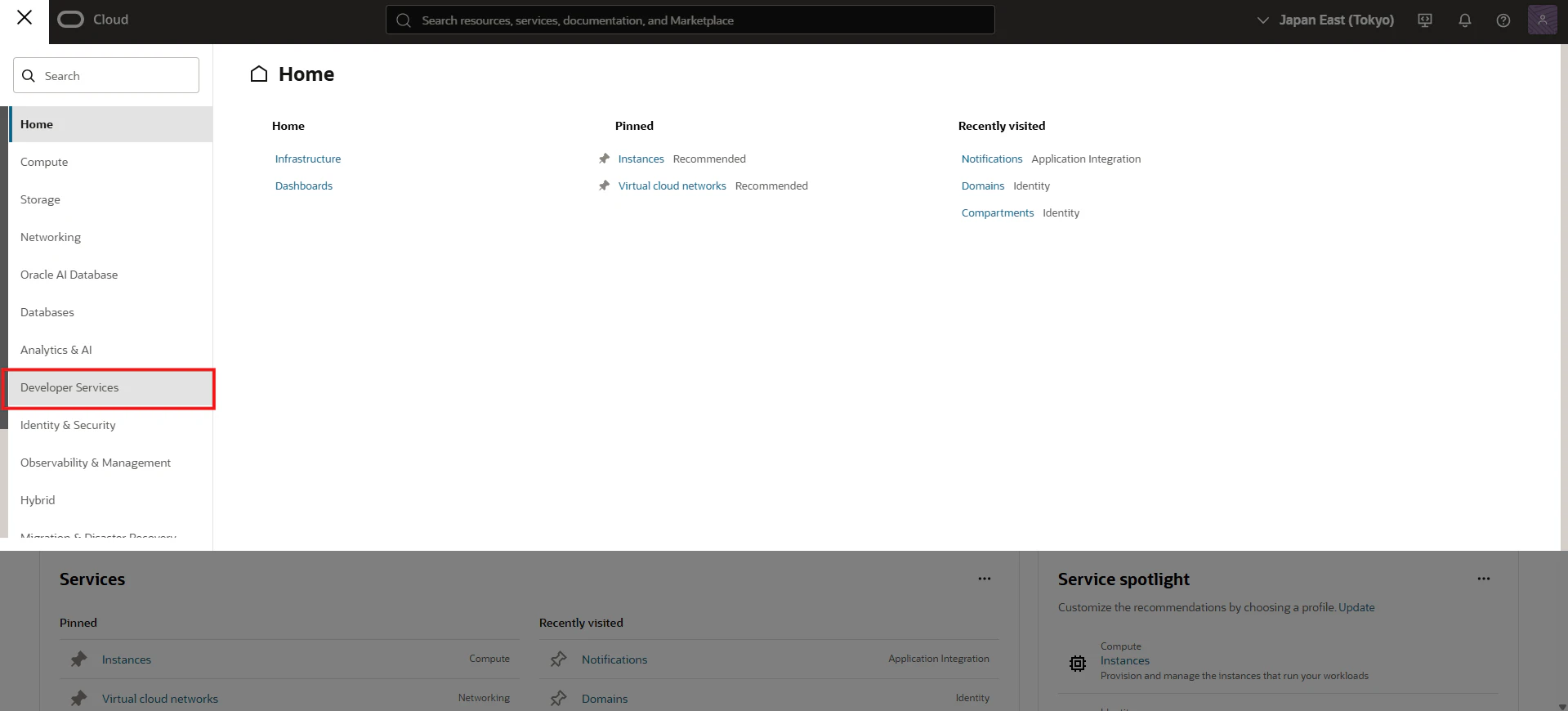Select Compute in the navigation menu

[111, 162]
